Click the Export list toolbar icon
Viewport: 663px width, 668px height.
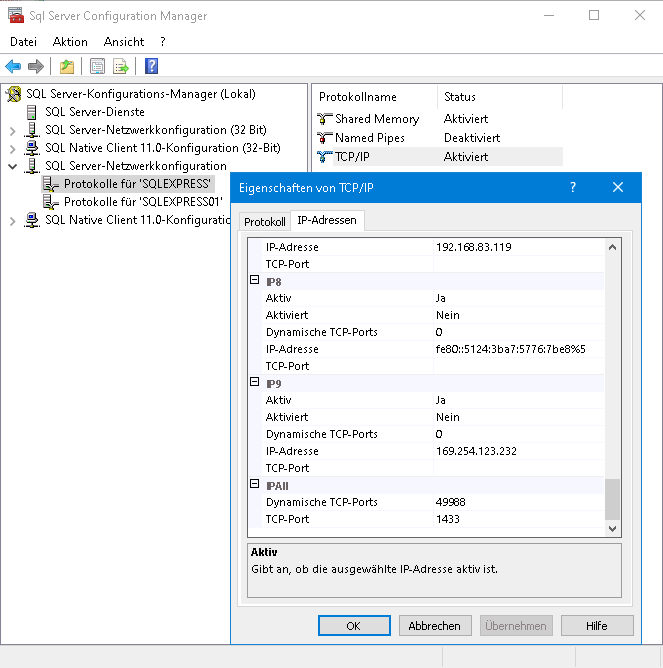121,67
